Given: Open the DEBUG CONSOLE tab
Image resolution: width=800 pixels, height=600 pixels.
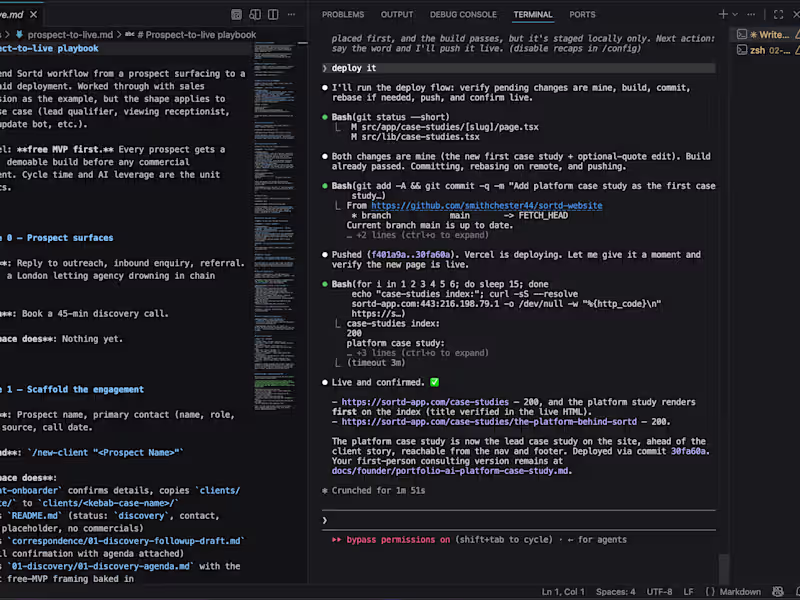Looking at the screenshot, I should (x=463, y=14).
